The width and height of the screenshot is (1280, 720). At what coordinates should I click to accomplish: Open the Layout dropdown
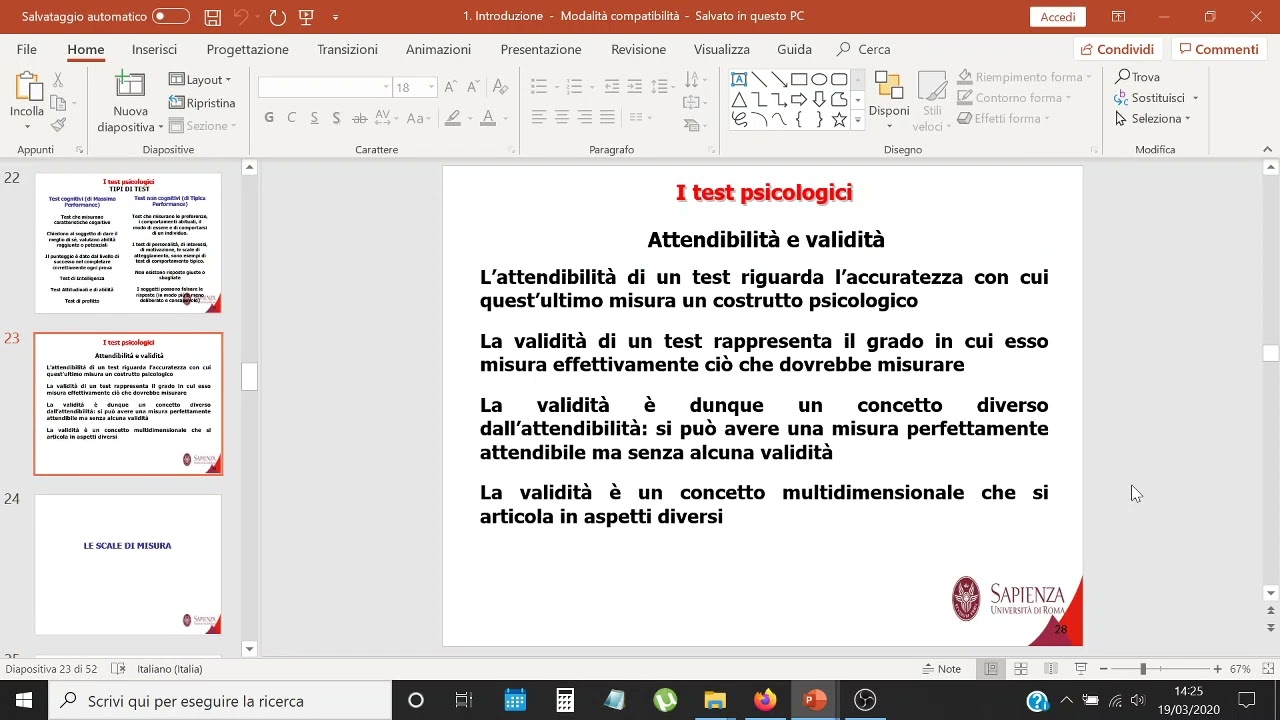[x=200, y=80]
